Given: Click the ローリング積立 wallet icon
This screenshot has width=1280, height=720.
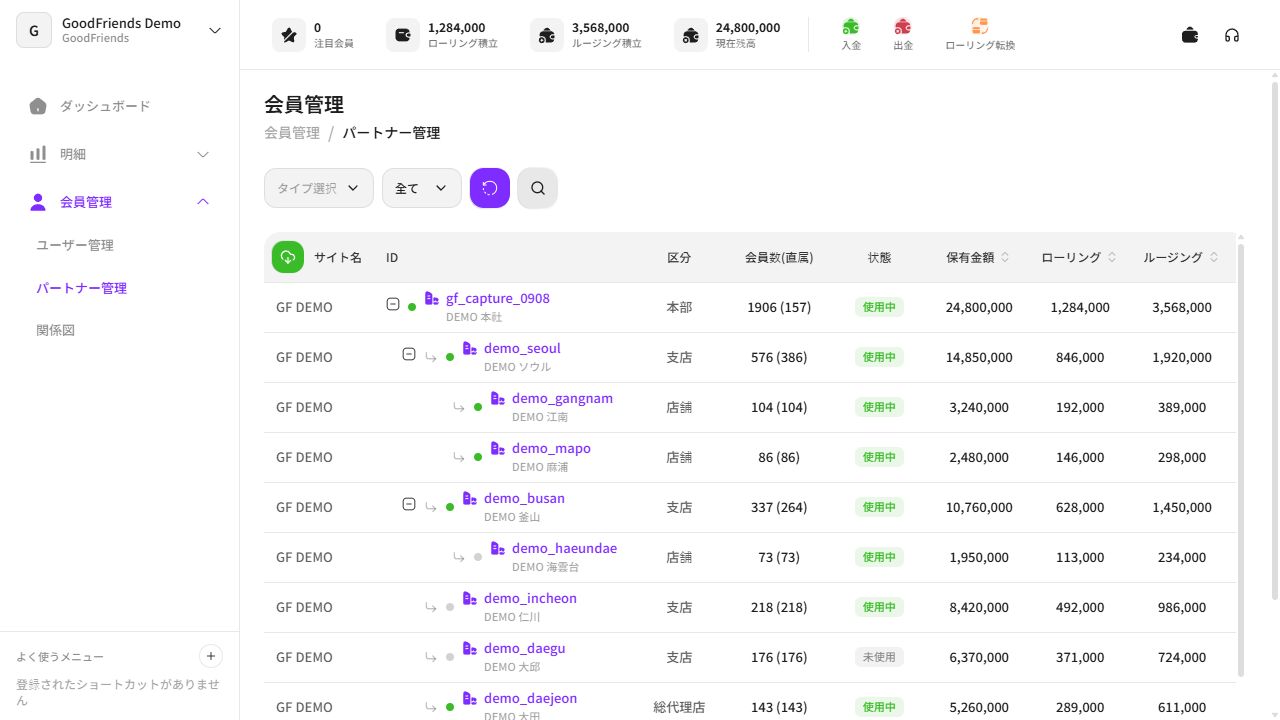Looking at the screenshot, I should (x=403, y=35).
